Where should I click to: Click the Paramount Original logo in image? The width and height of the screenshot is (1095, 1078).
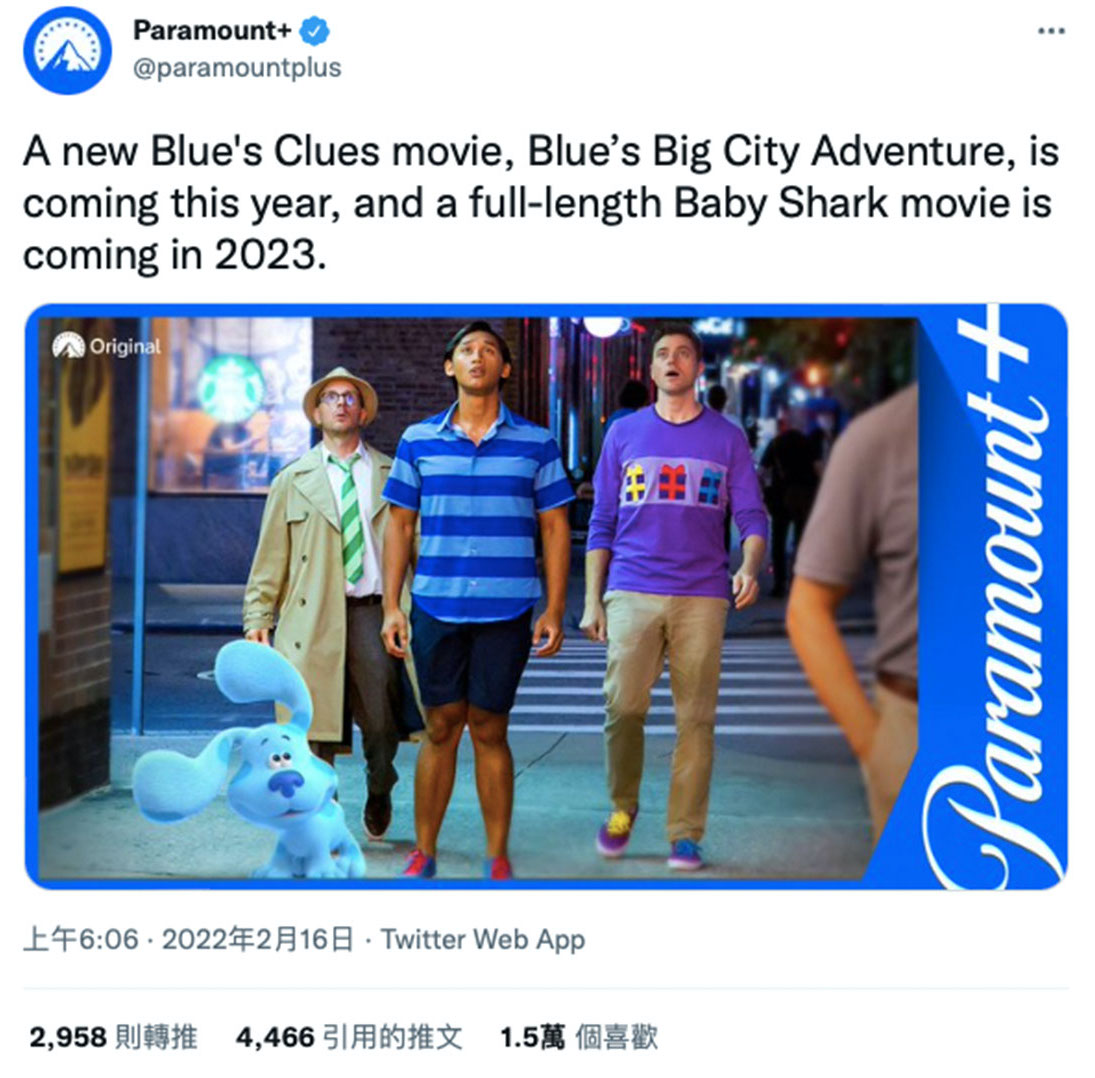pyautogui.click(x=107, y=346)
